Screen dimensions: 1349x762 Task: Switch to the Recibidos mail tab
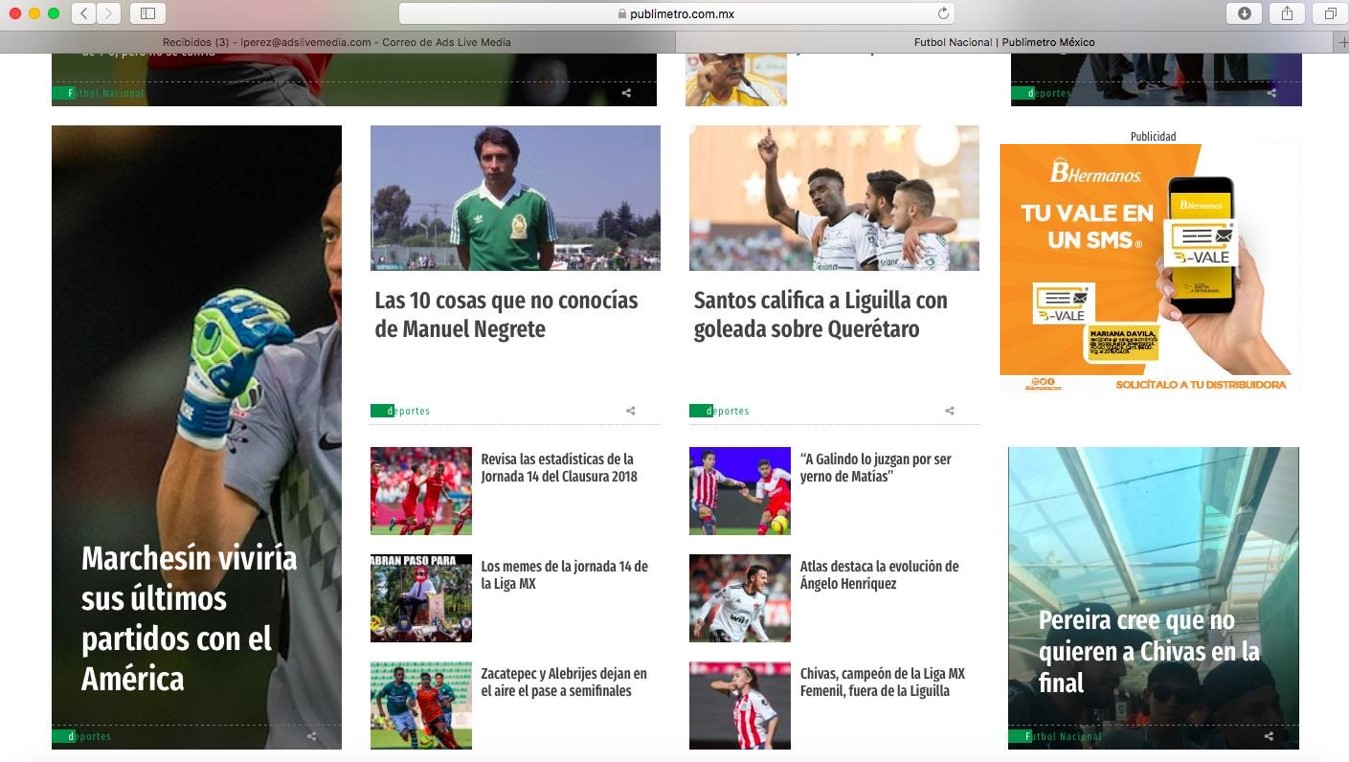point(337,42)
